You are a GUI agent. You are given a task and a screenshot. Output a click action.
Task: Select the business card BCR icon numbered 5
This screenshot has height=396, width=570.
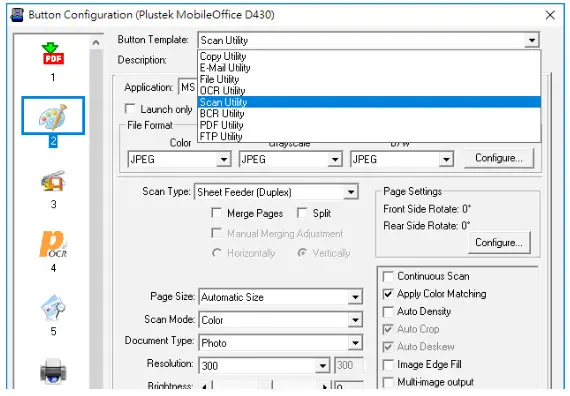pos(53,308)
